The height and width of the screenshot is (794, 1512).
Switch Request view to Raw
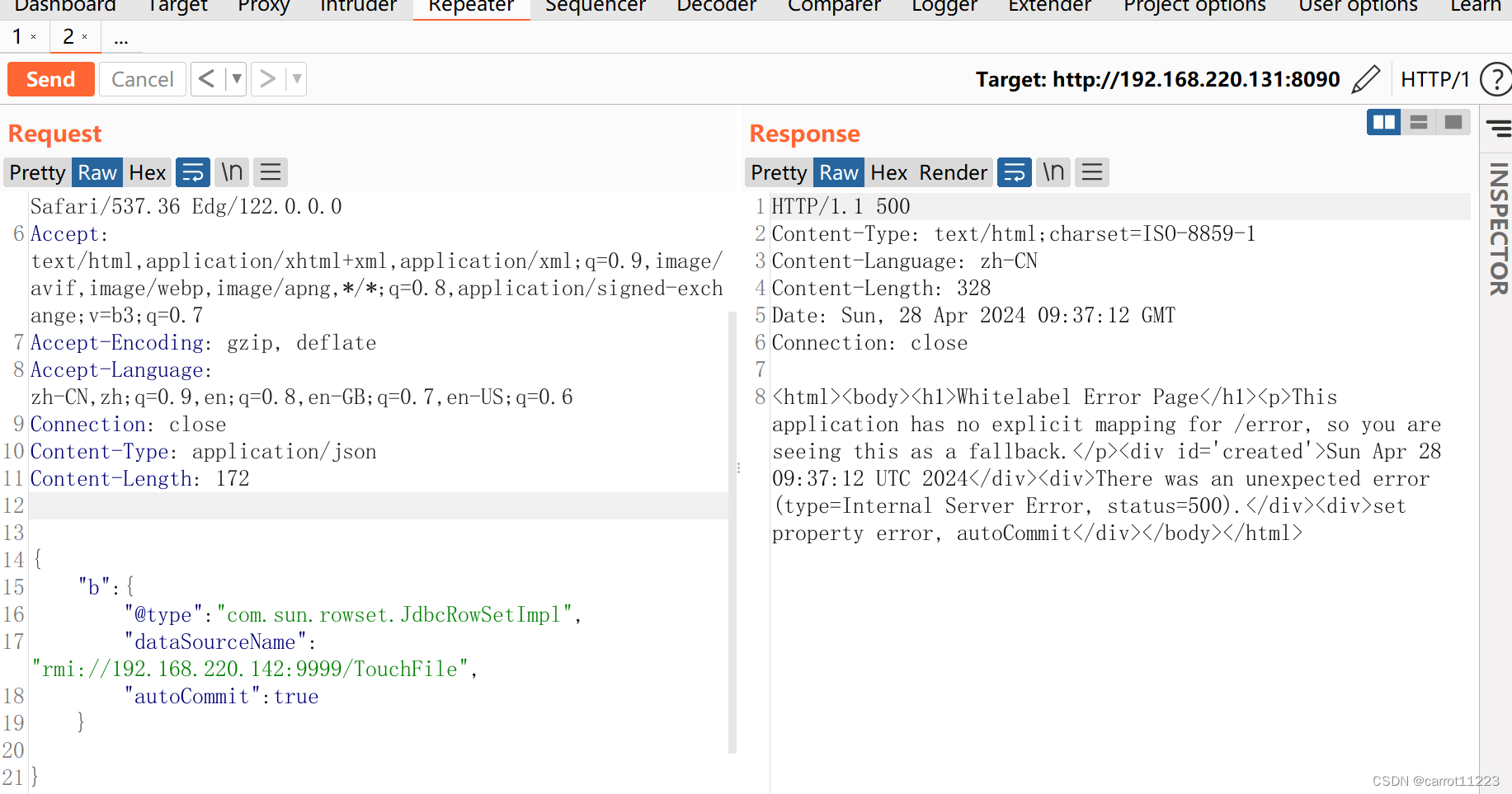97,172
